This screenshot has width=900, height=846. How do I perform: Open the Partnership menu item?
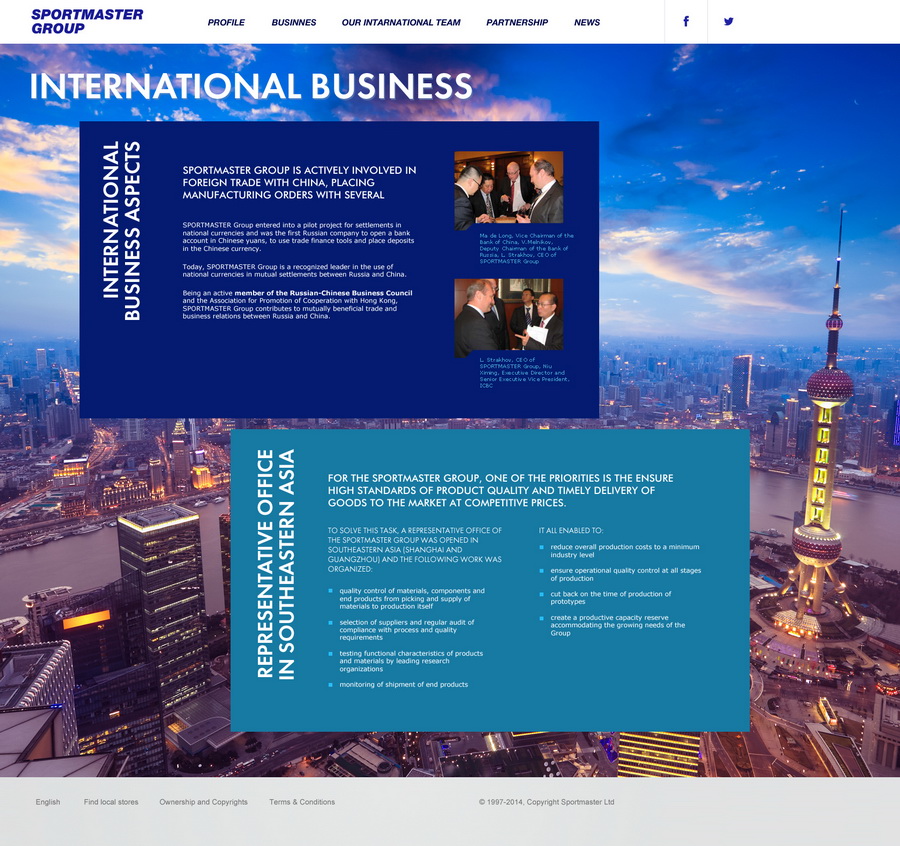pos(517,22)
